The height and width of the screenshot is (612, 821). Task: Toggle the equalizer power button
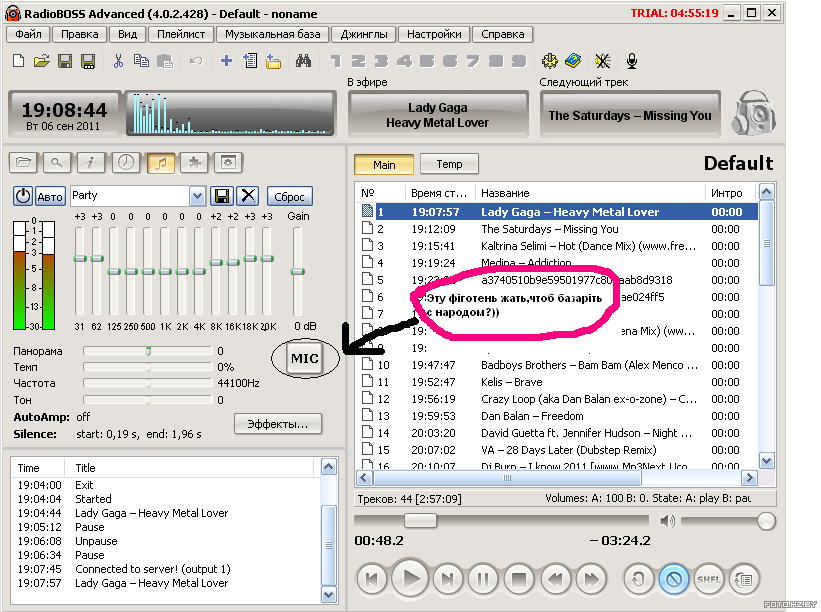[23, 196]
